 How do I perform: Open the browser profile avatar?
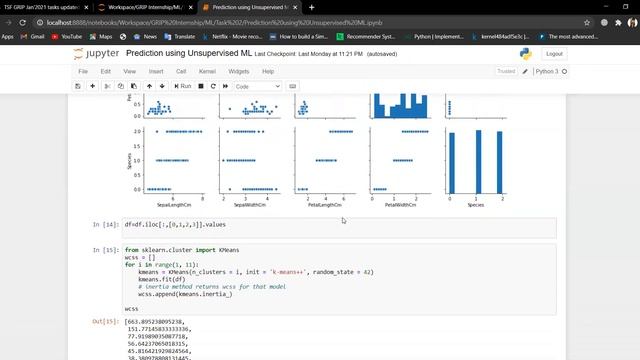coord(632,23)
